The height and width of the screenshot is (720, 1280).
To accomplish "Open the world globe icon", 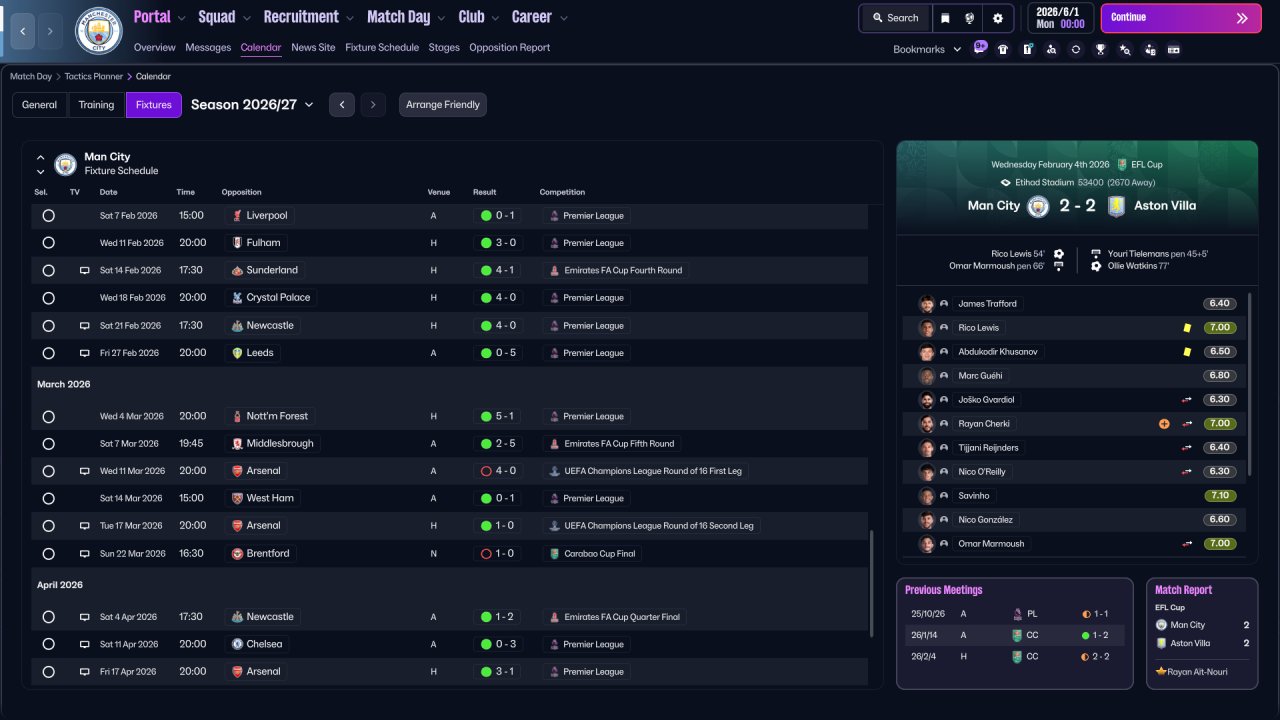I will pos(970,18).
